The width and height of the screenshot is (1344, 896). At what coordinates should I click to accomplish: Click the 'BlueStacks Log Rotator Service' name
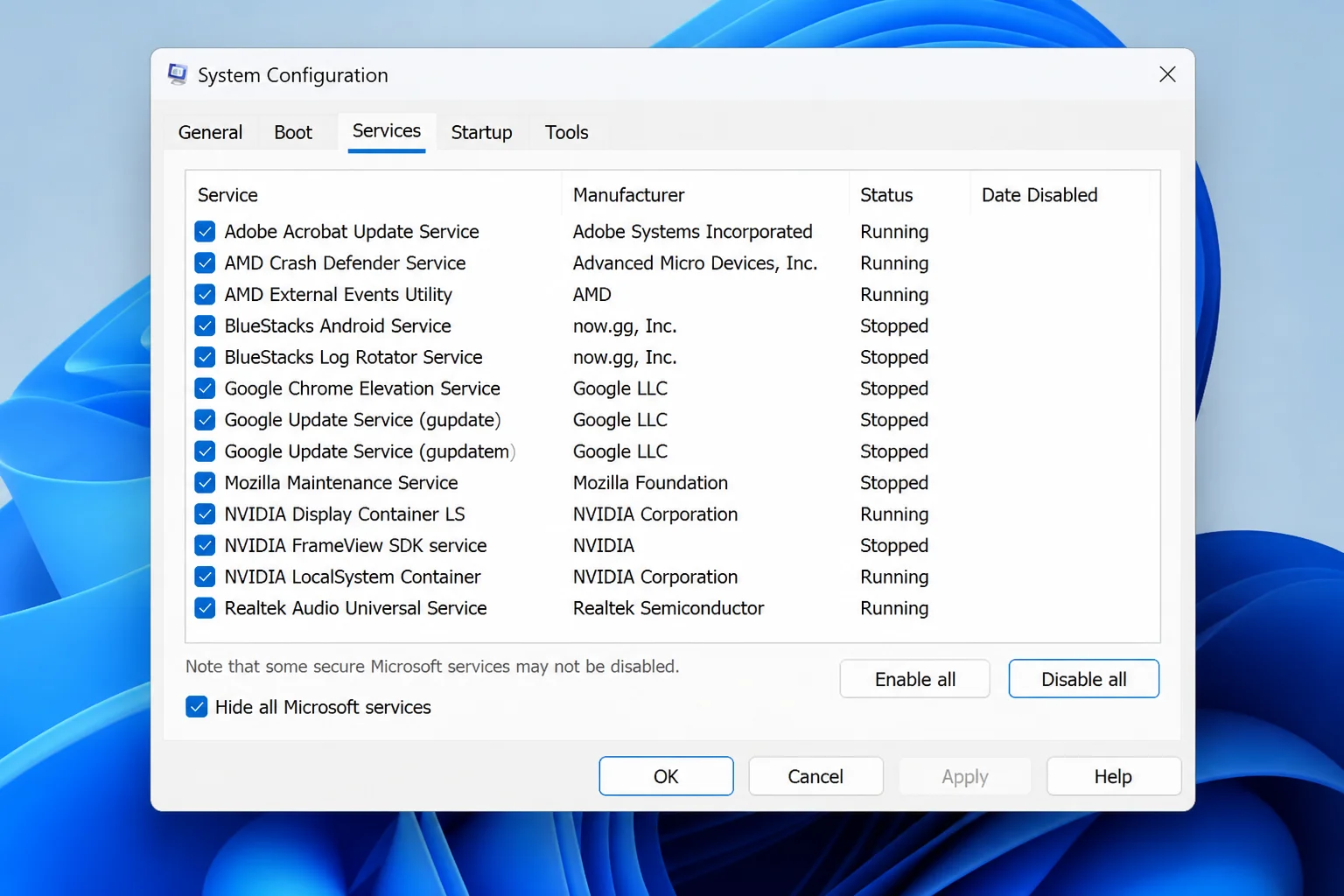click(x=353, y=357)
